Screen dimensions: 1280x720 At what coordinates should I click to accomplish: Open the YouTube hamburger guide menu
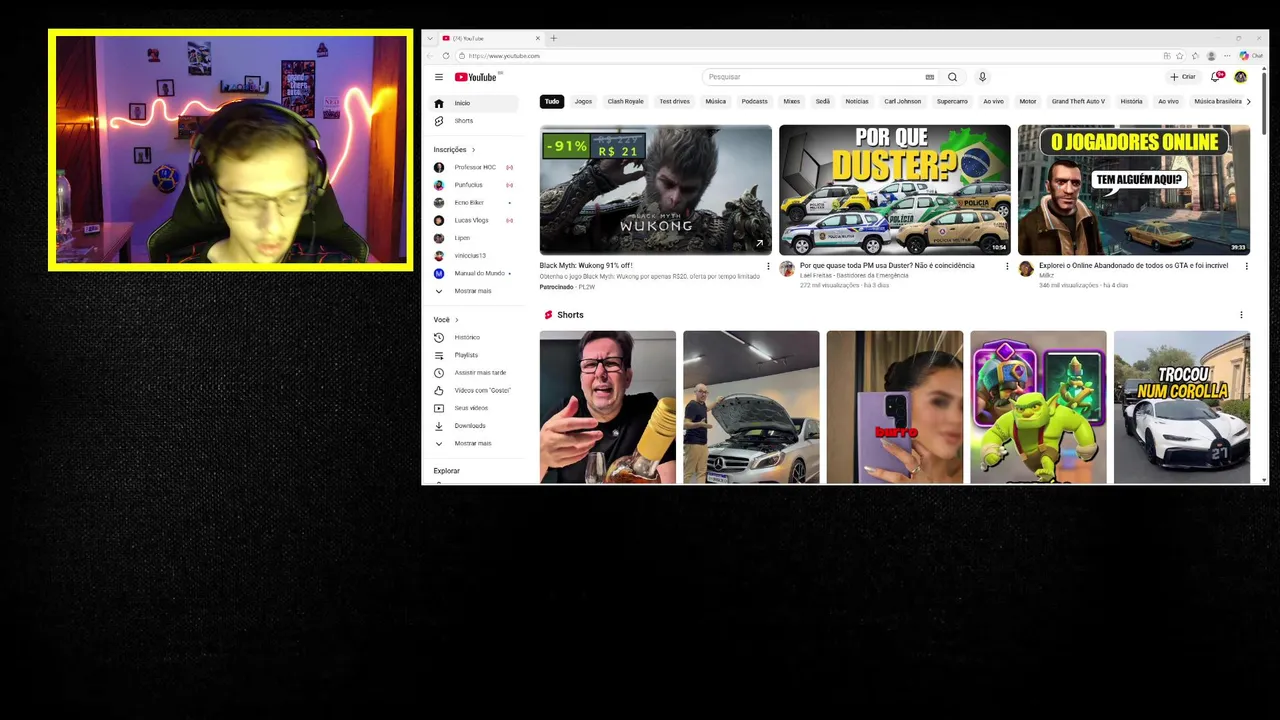(x=438, y=77)
